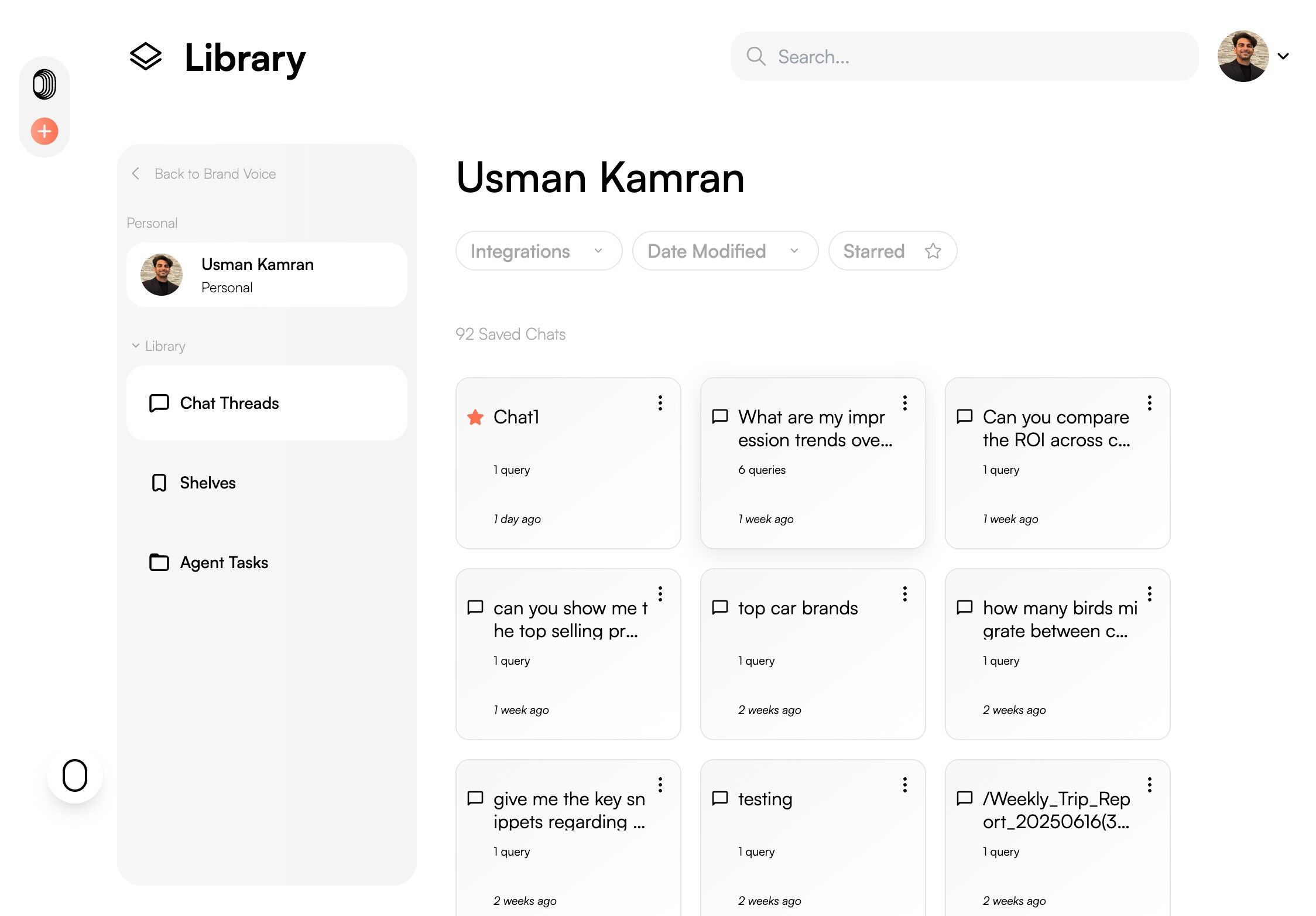This screenshot has width=1316, height=916.
Task: Open three-dot menu on Chat1 card
Action: 660,403
